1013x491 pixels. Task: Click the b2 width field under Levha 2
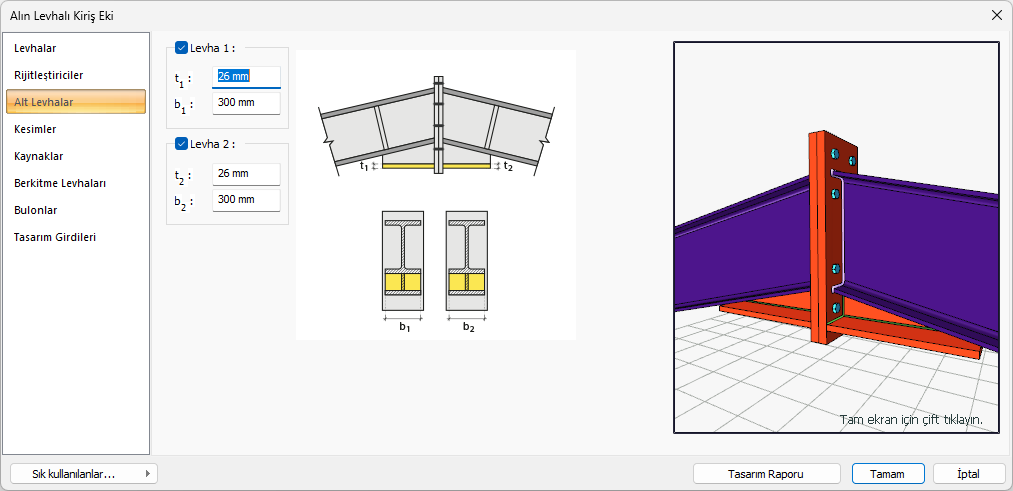246,200
